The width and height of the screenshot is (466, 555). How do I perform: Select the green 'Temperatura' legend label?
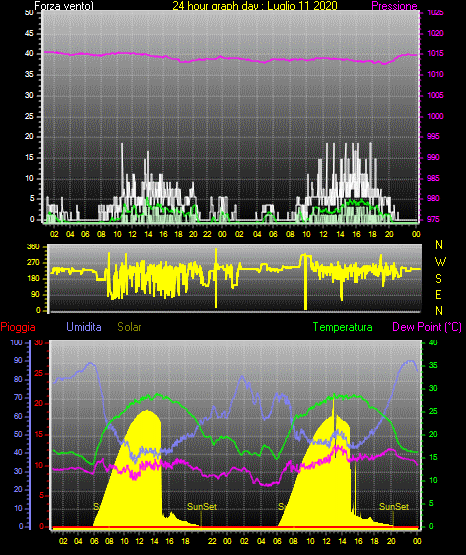343,327
